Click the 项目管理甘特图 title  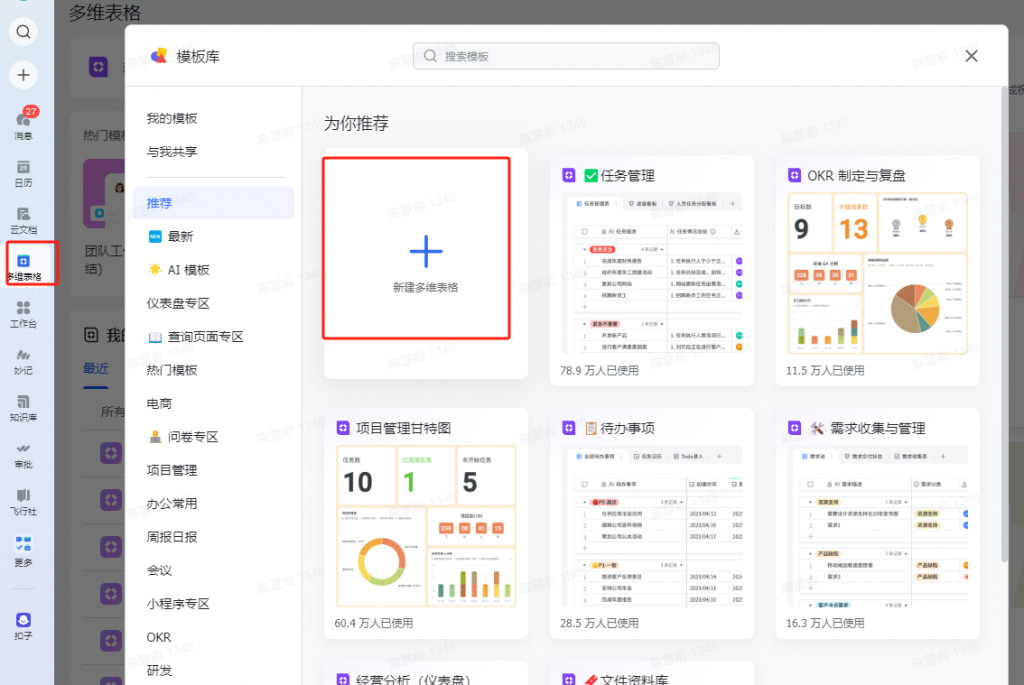[x=404, y=428]
